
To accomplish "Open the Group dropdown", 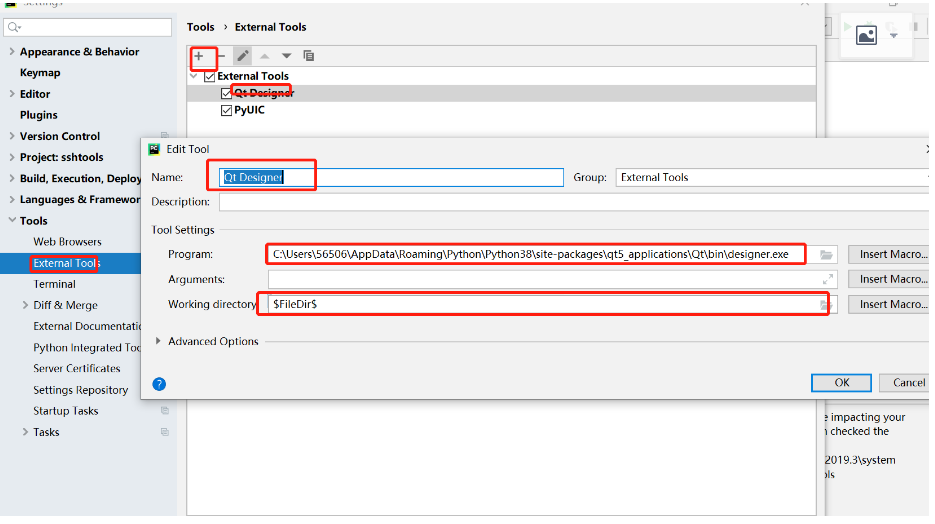I will click(772, 177).
